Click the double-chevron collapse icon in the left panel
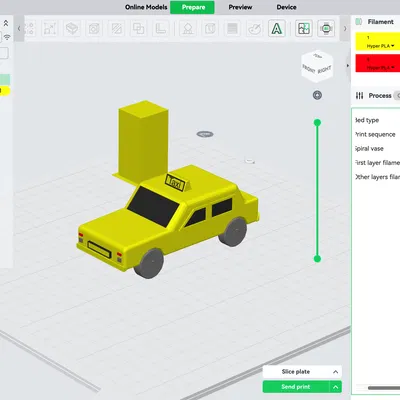The height and width of the screenshot is (400, 400). click(6, 23)
